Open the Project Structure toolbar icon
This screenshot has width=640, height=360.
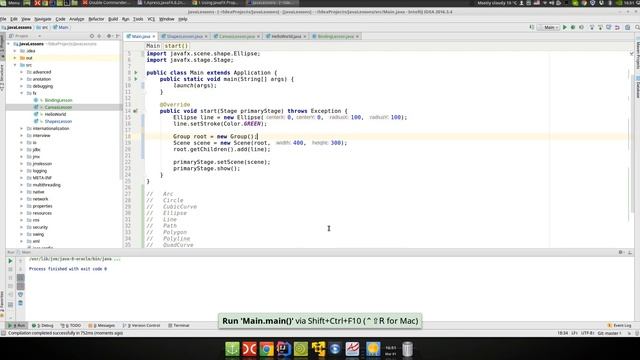tap(627, 27)
